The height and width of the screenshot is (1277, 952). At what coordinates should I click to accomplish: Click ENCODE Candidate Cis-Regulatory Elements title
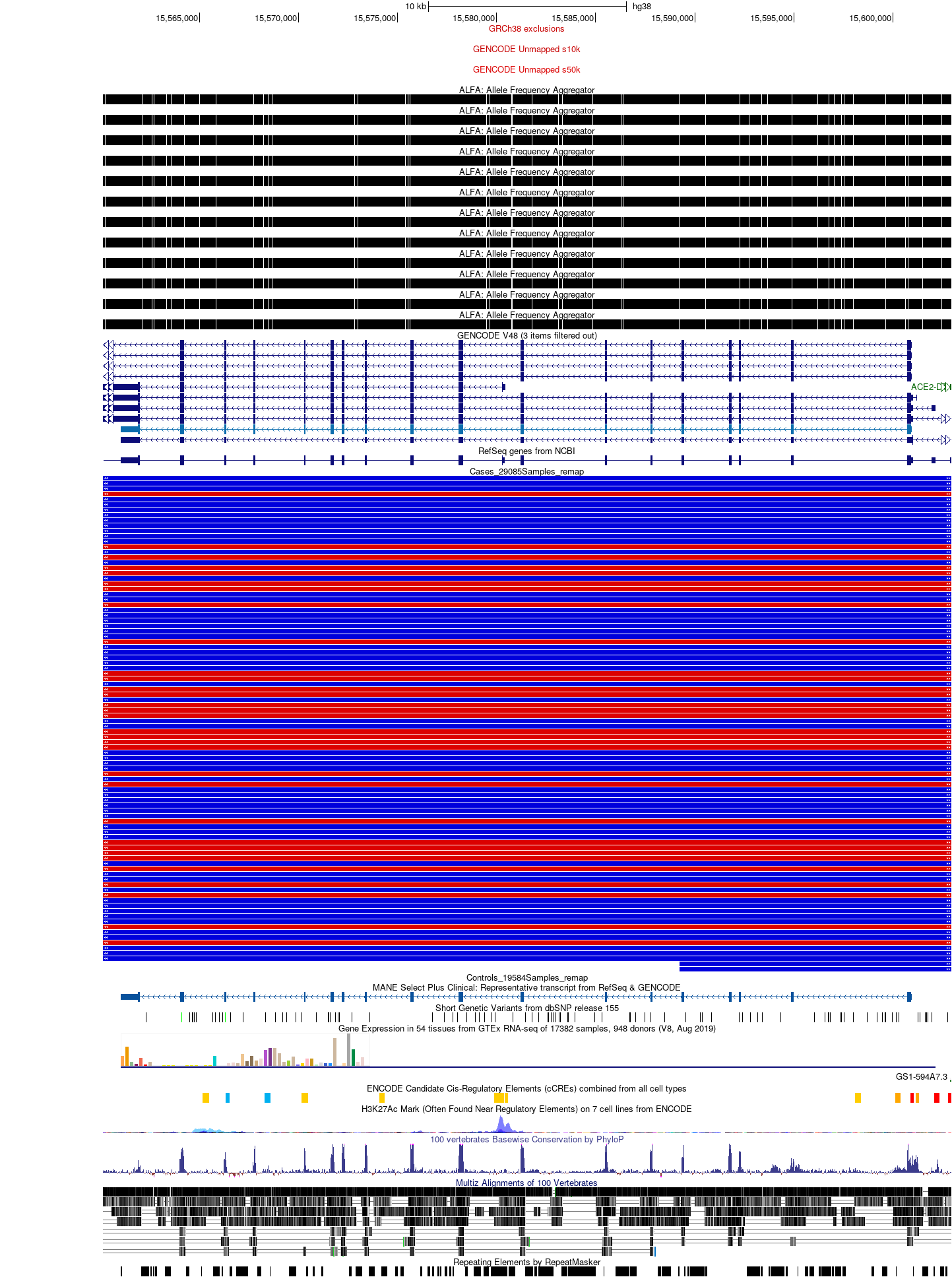[x=526, y=1089]
